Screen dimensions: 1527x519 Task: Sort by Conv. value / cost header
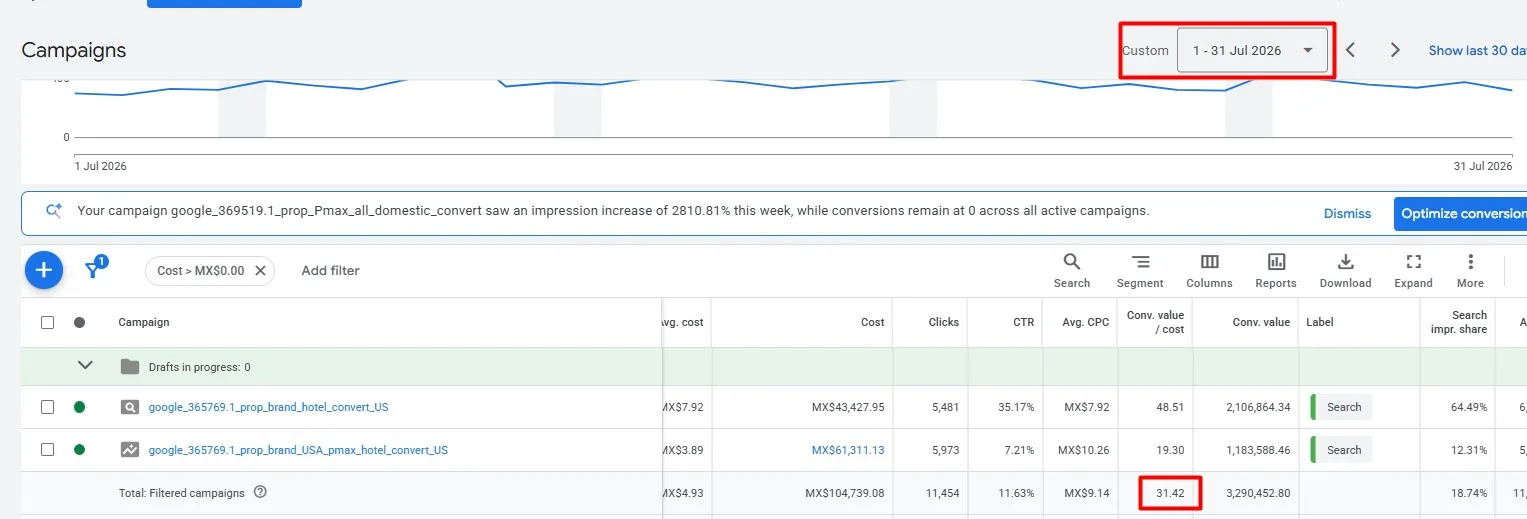click(1155, 322)
